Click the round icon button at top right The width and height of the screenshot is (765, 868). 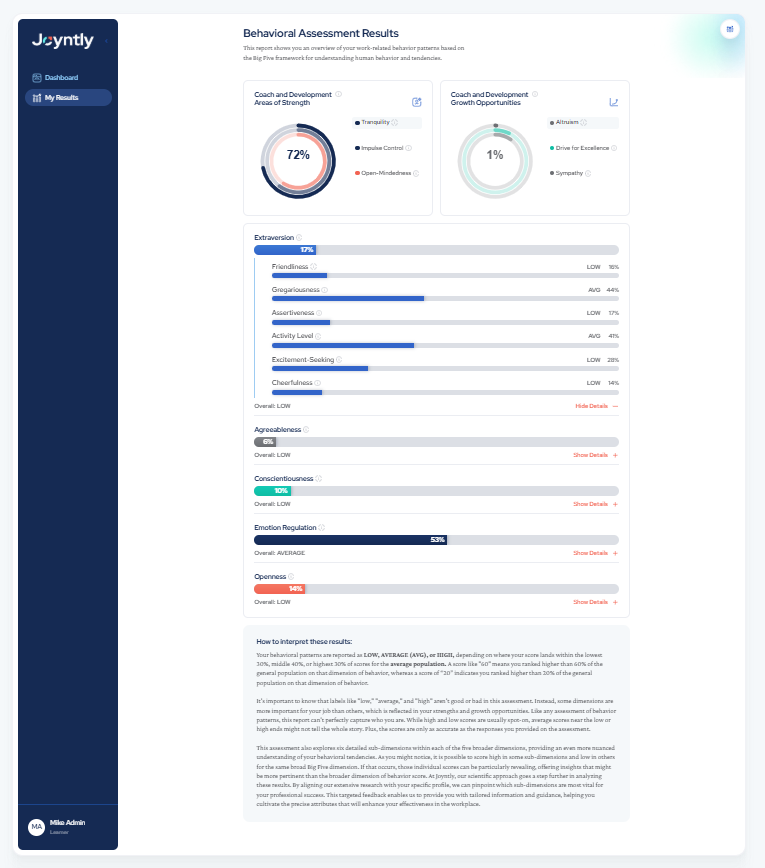(730, 29)
